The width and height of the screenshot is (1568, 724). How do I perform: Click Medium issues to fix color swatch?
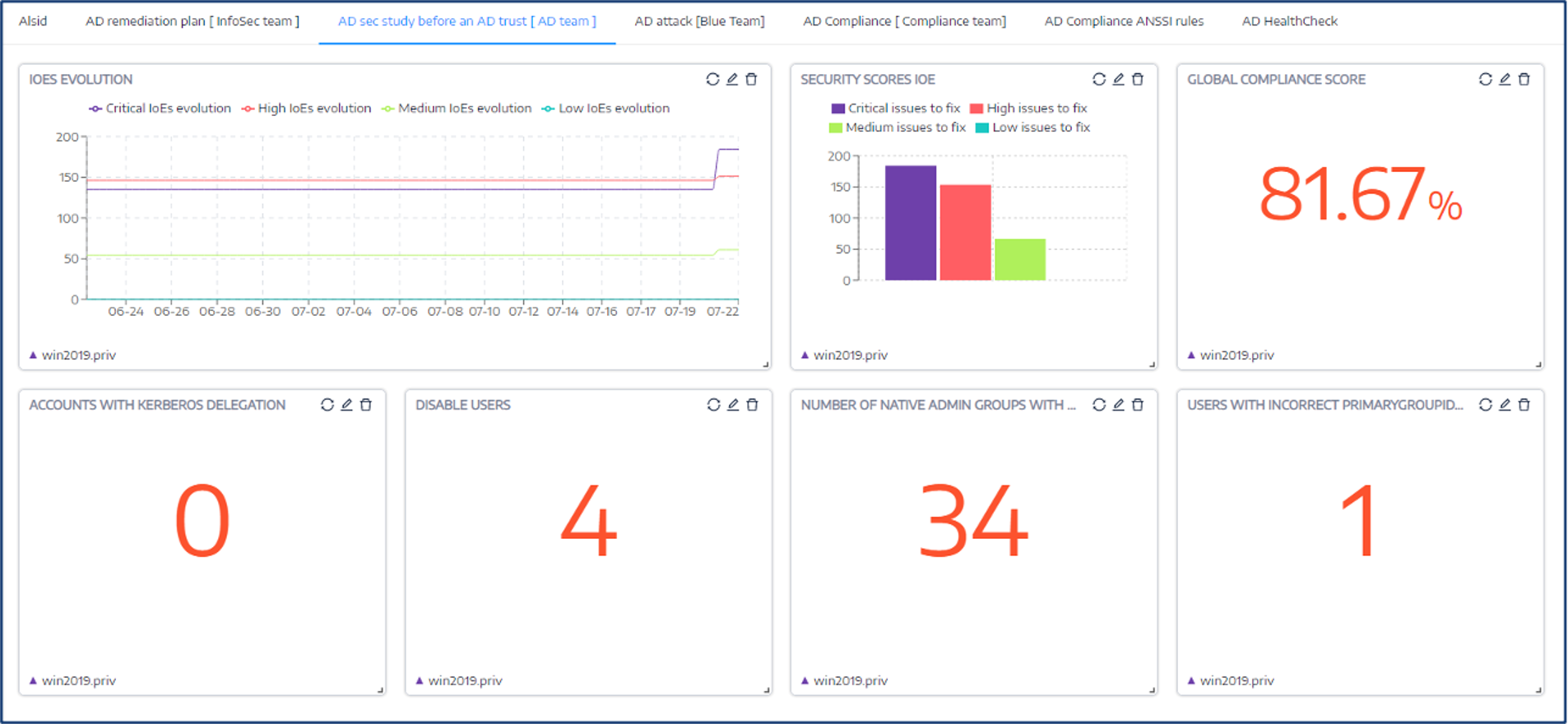(x=836, y=128)
